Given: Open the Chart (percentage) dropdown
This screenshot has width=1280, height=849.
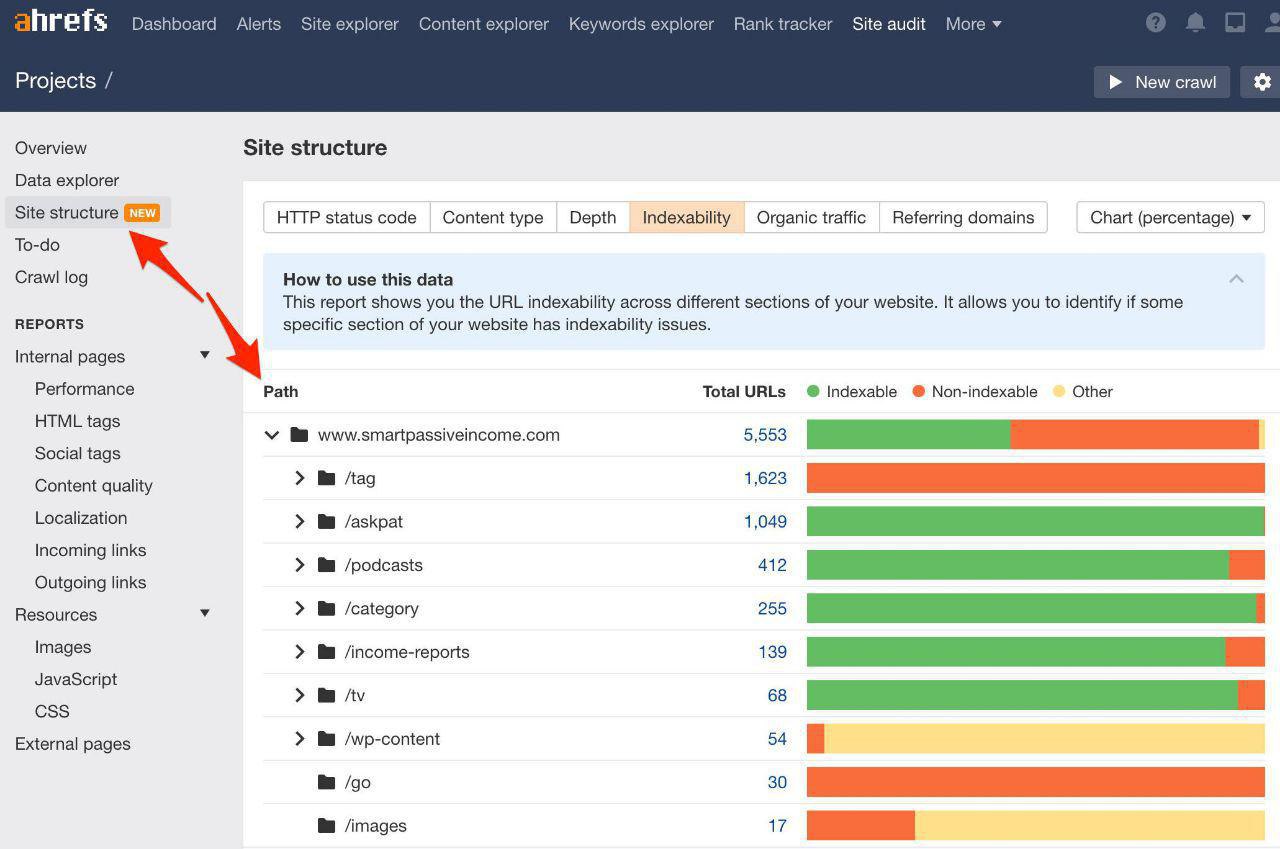Looking at the screenshot, I should pyautogui.click(x=1170, y=217).
